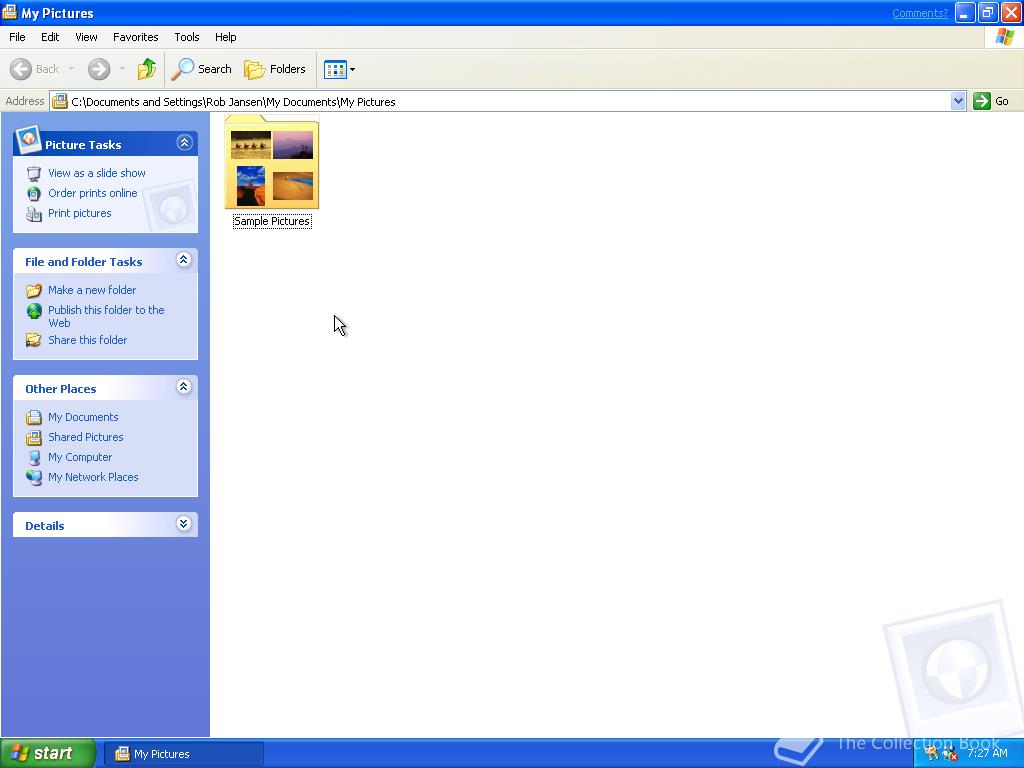Click the slide show icon
1024x768 pixels.
[x=34, y=174]
